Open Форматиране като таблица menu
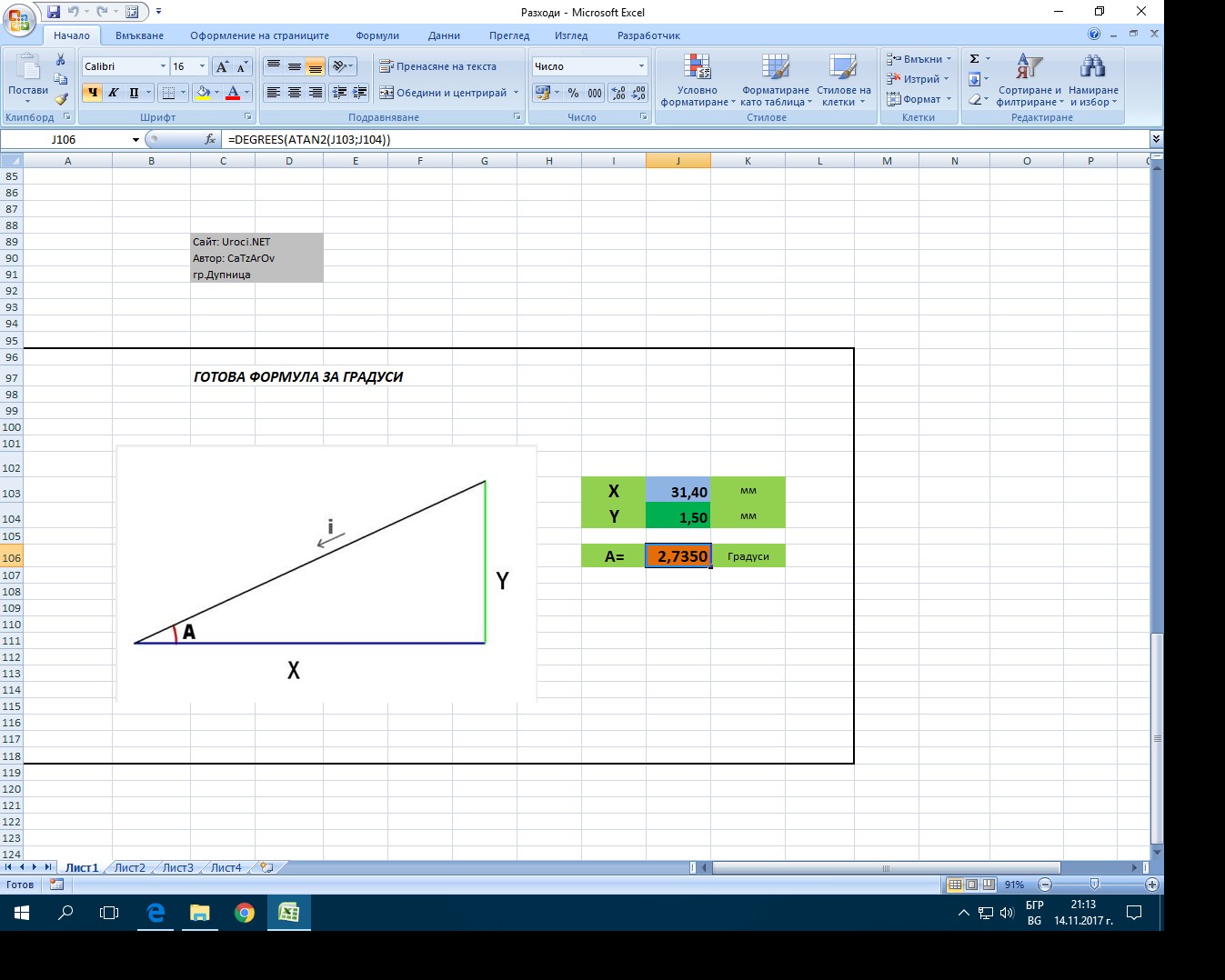The width and height of the screenshot is (1225, 980). tap(775, 80)
